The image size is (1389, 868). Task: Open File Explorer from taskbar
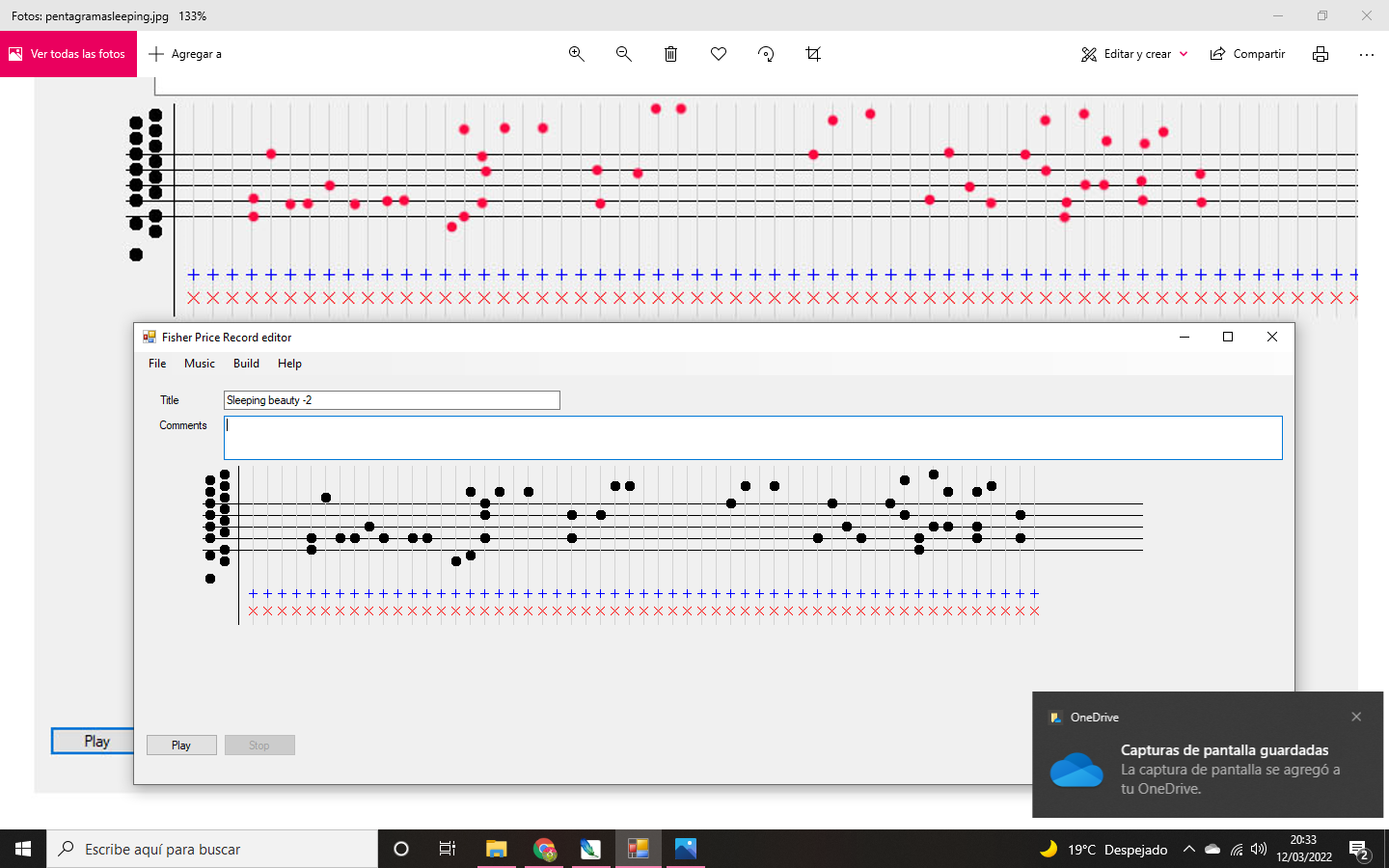pos(496,849)
